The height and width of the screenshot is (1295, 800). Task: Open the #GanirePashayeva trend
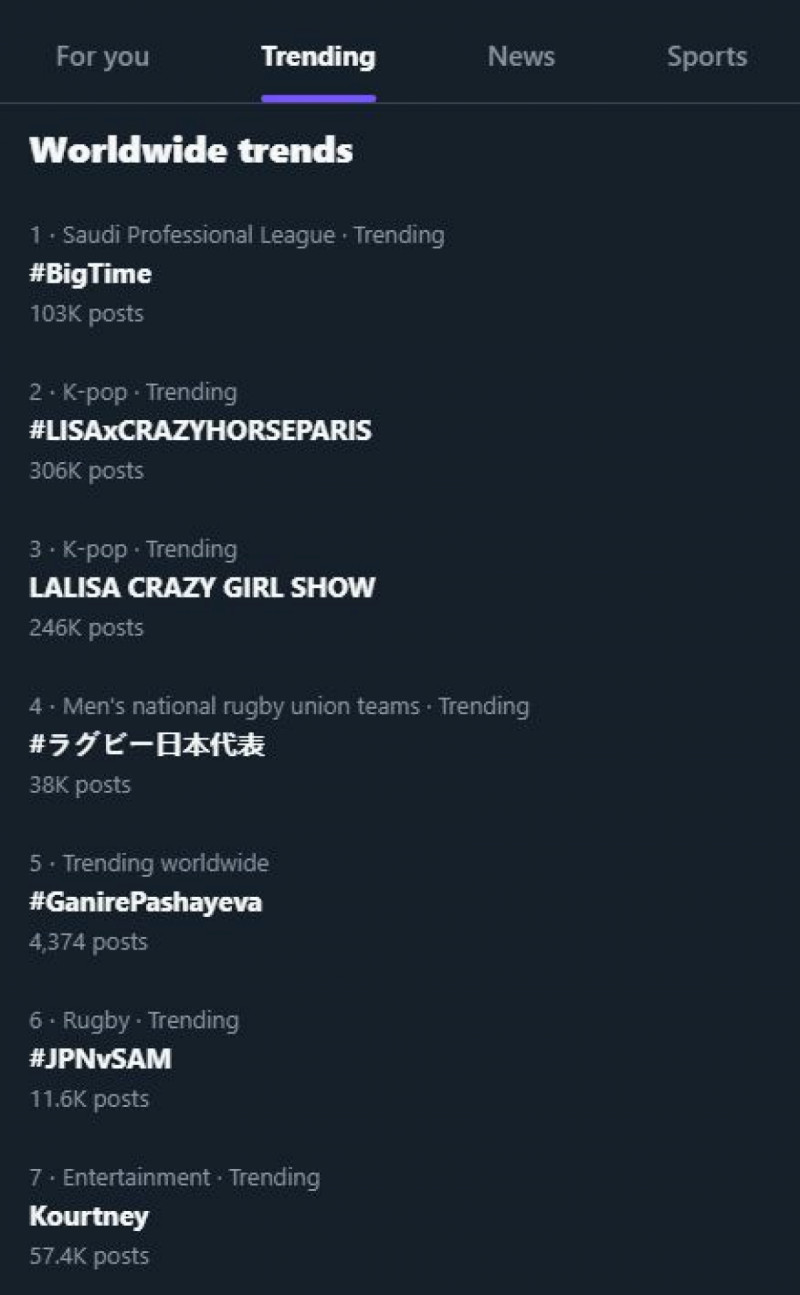click(146, 902)
